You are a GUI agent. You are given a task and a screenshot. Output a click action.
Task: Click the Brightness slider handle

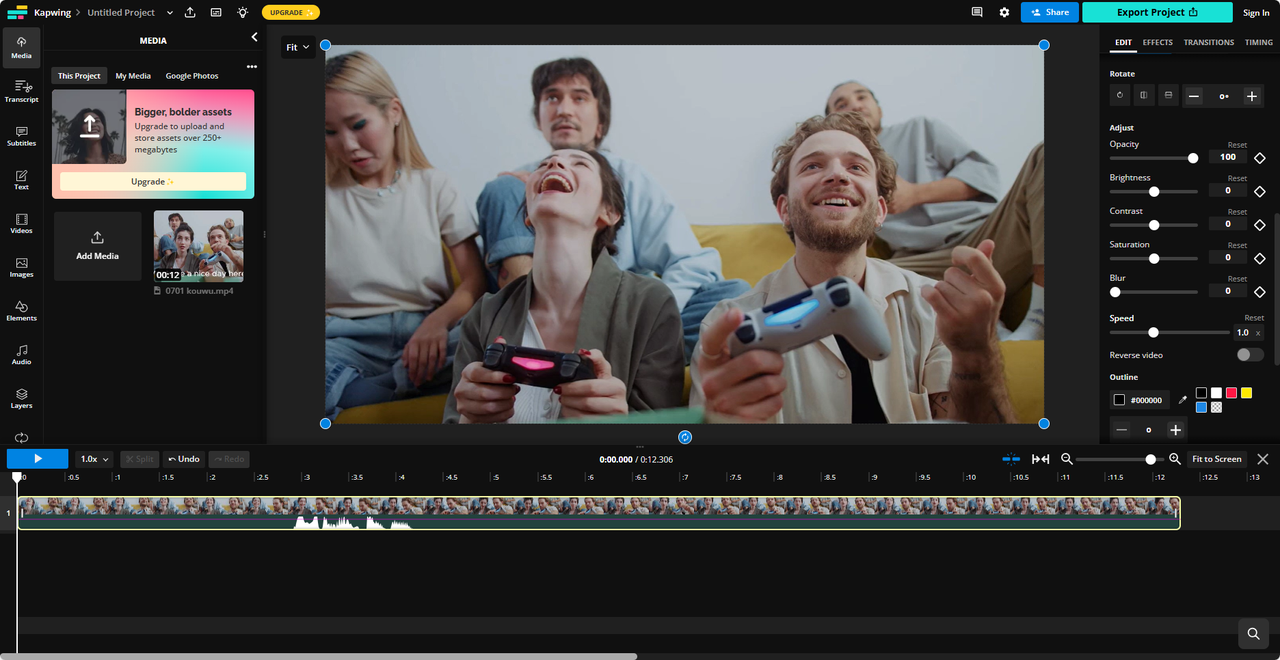click(1154, 192)
